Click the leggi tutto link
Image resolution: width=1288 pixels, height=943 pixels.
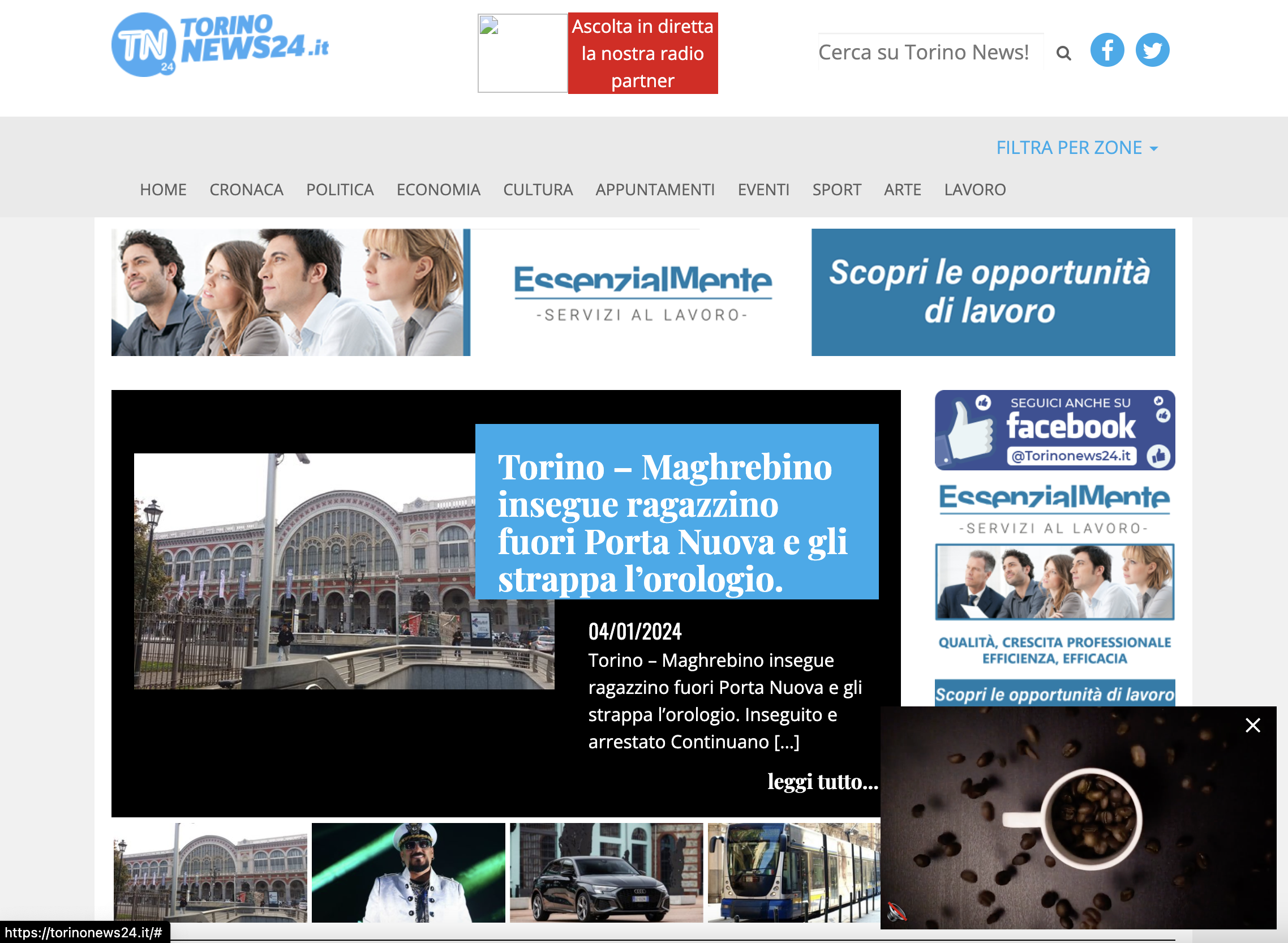tap(822, 781)
